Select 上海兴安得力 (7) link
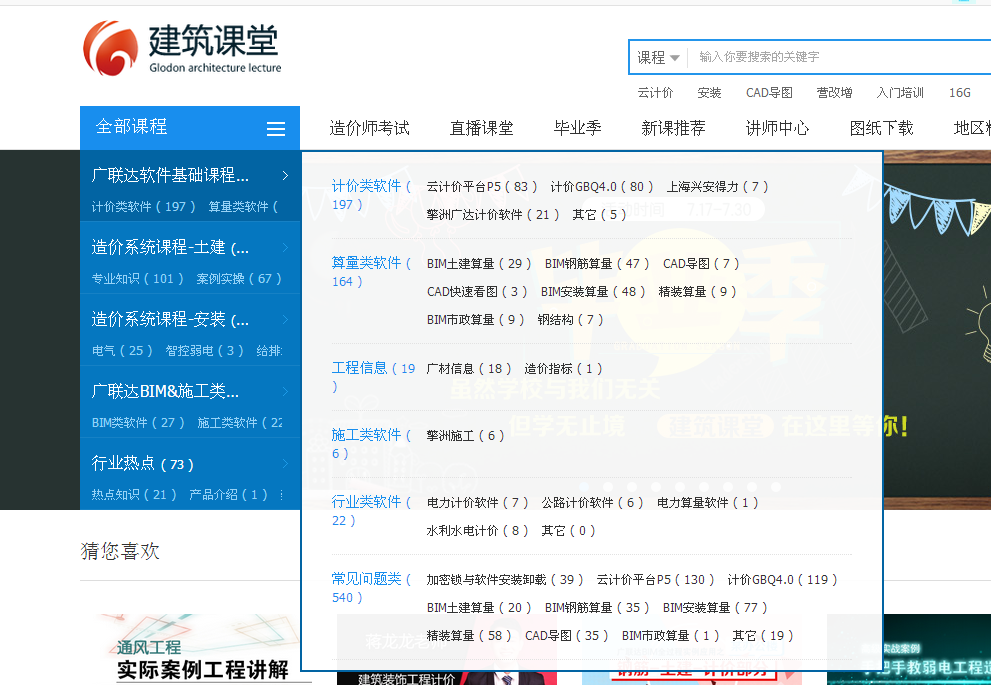Screen dimensions: 991x685 [x=717, y=187]
